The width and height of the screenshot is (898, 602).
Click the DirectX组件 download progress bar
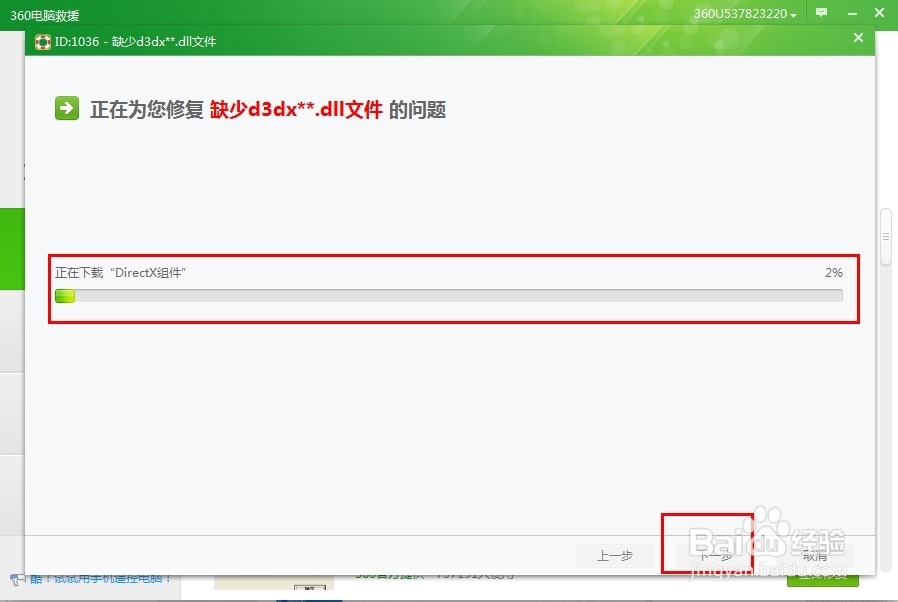point(448,296)
